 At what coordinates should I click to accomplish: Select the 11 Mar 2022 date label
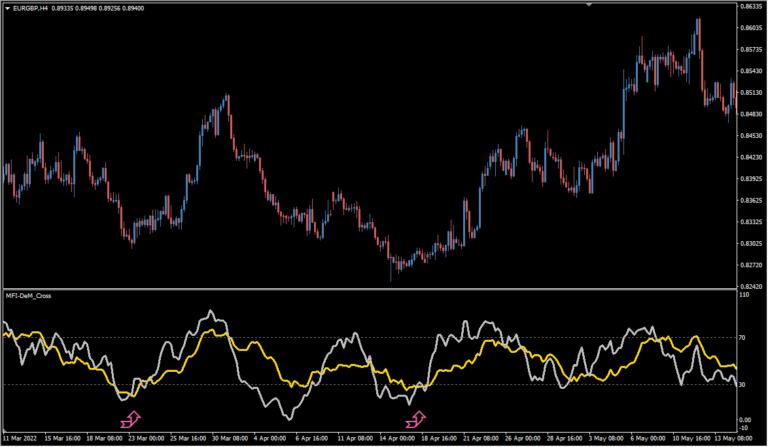[22, 439]
